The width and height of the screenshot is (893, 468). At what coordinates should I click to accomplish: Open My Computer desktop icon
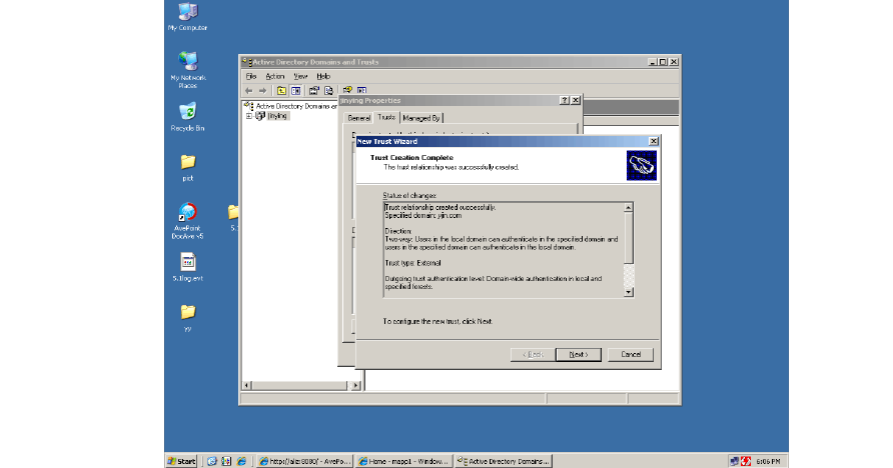[187, 13]
